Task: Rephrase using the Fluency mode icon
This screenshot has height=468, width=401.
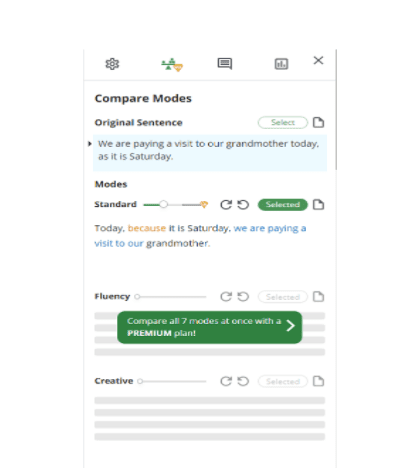Action: [226, 296]
